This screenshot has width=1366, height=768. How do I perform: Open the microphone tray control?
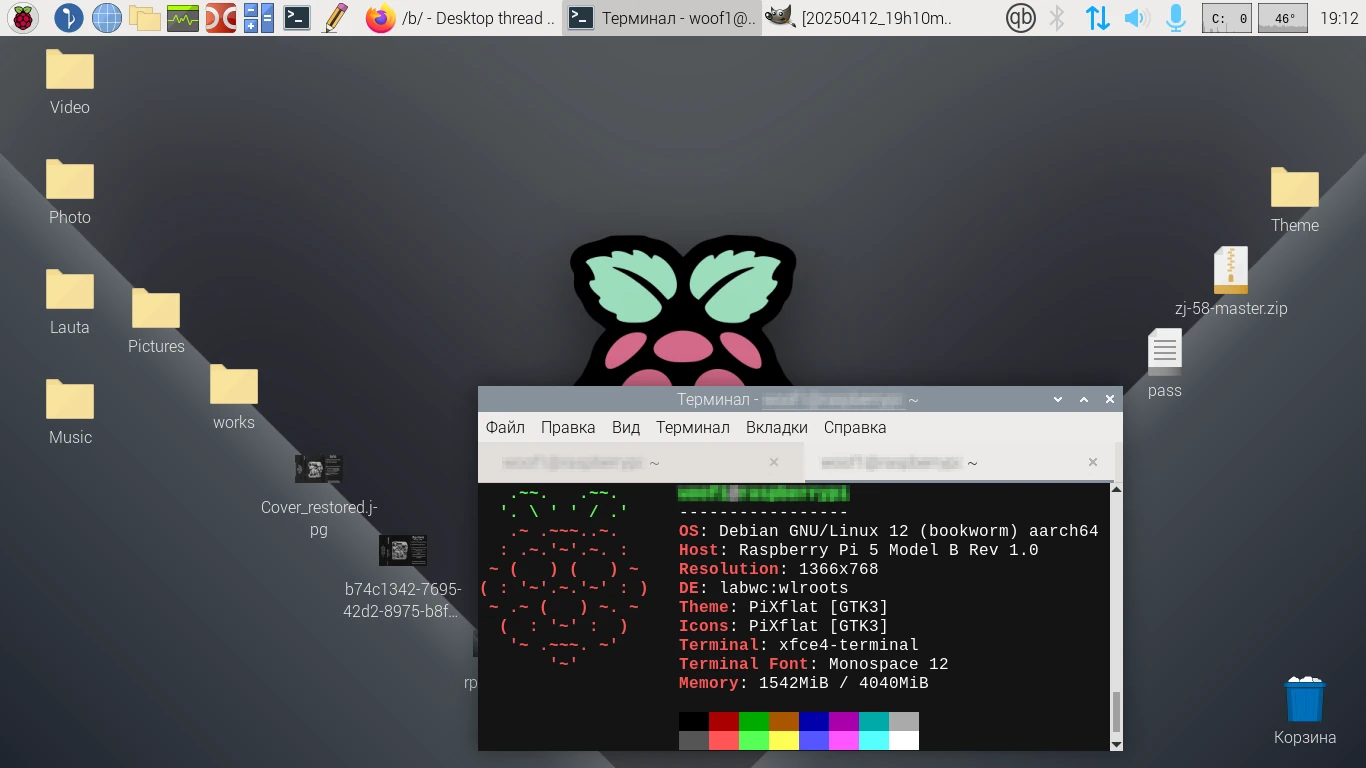point(1176,18)
